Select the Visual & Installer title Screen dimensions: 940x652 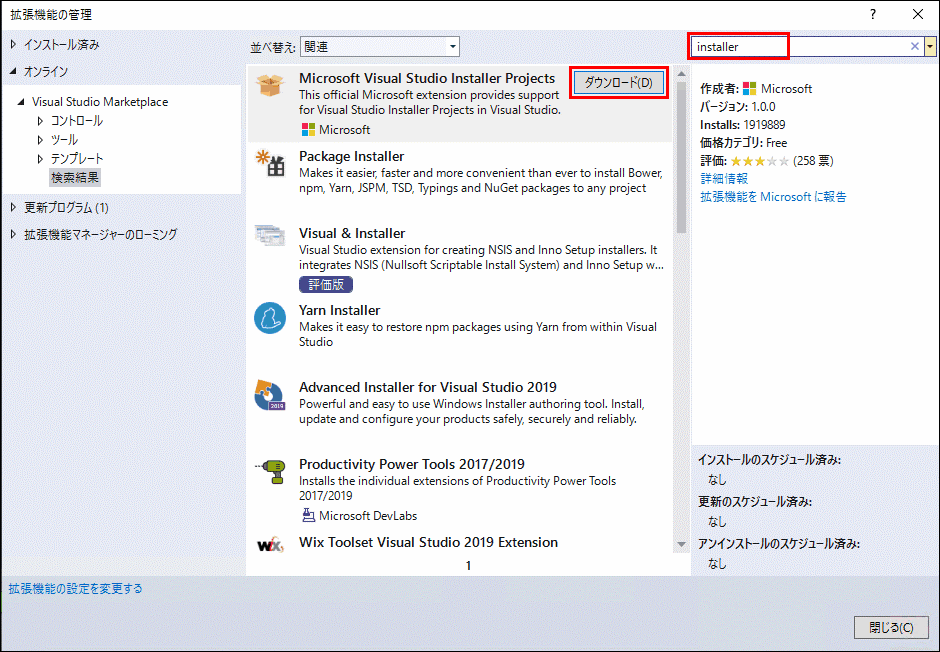pyautogui.click(x=352, y=233)
